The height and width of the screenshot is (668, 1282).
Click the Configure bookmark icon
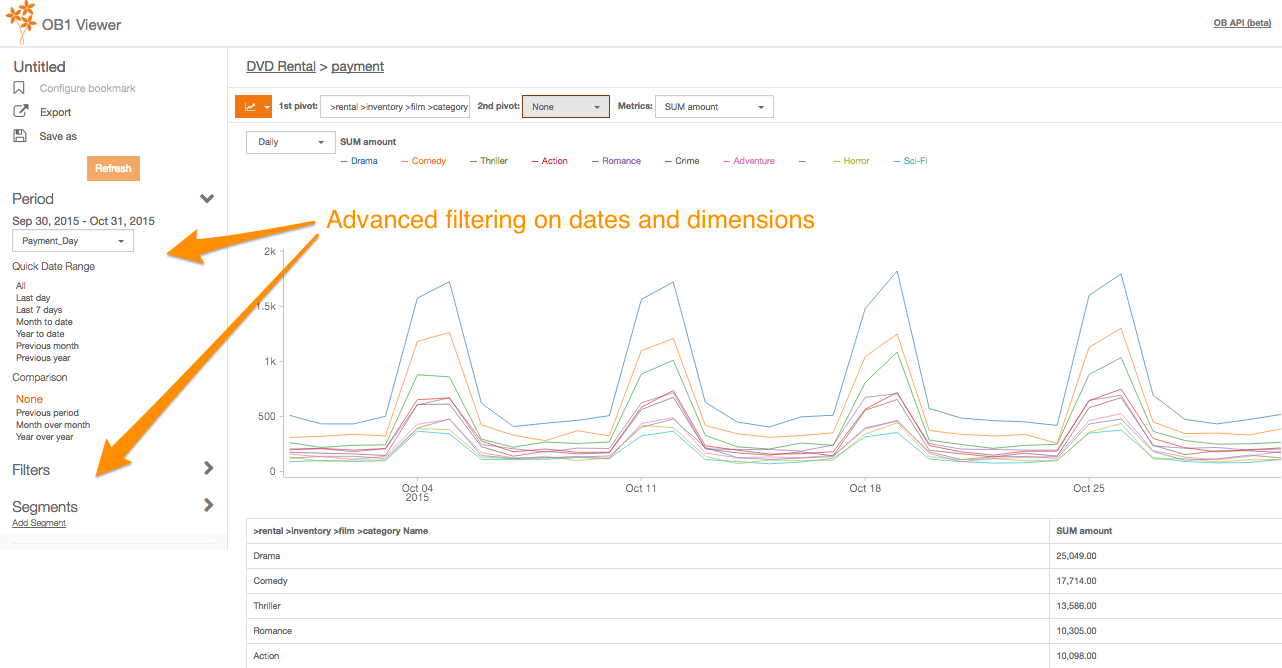[x=19, y=88]
